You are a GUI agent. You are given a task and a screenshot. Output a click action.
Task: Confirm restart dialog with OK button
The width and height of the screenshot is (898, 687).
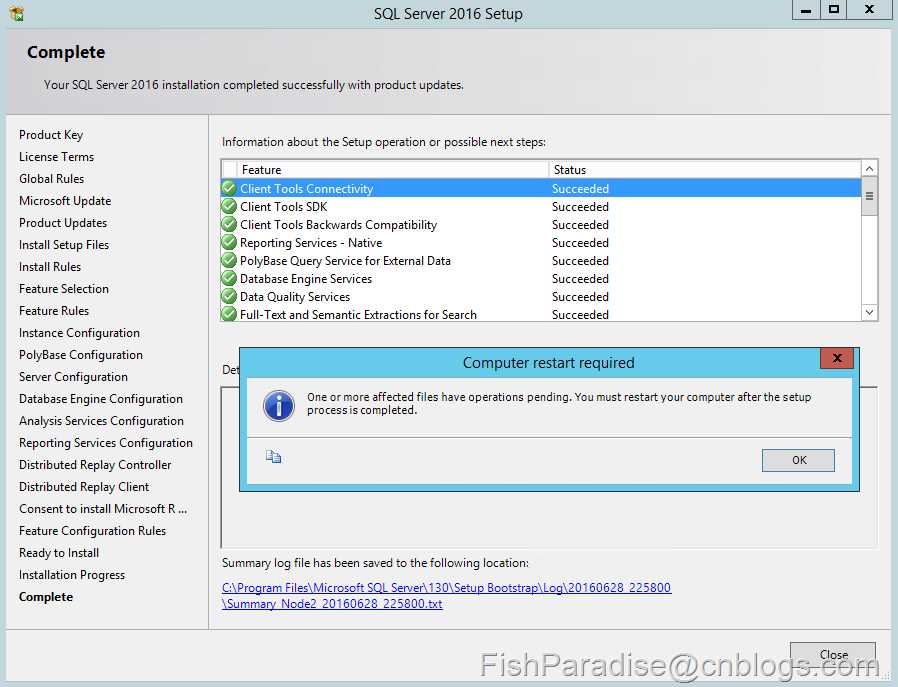(x=798, y=460)
